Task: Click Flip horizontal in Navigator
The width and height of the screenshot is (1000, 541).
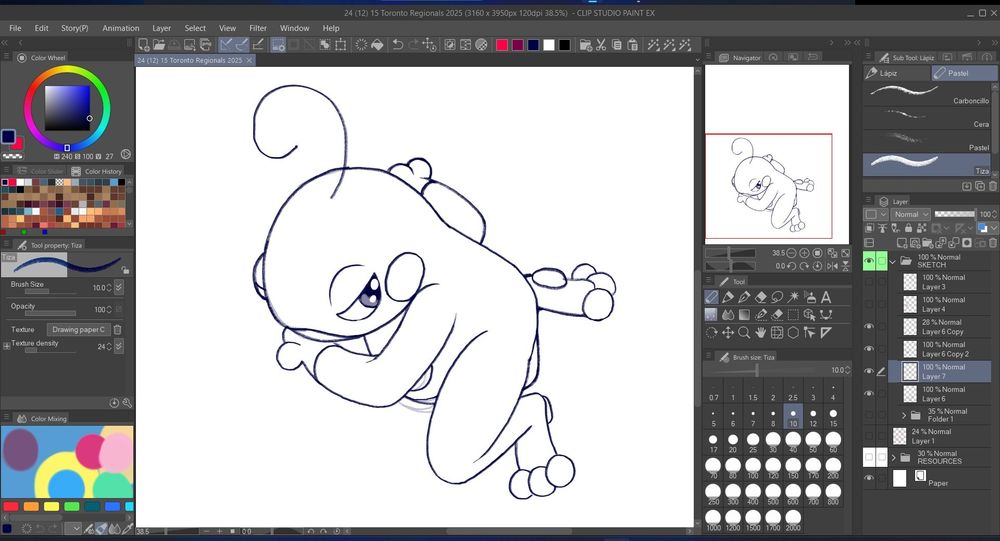Action: click(x=832, y=266)
